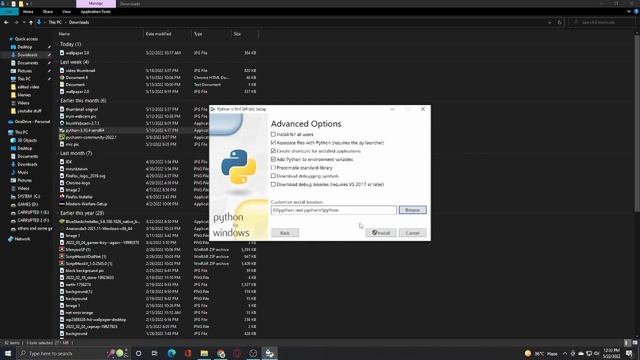
Task: Open the address bar history dropdown
Action: point(550,22)
